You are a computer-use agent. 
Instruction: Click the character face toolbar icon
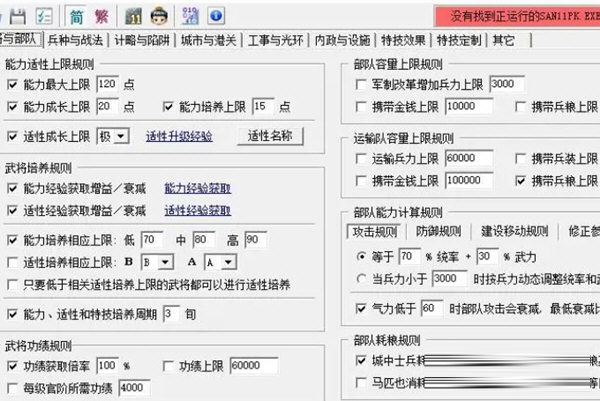click(159, 16)
